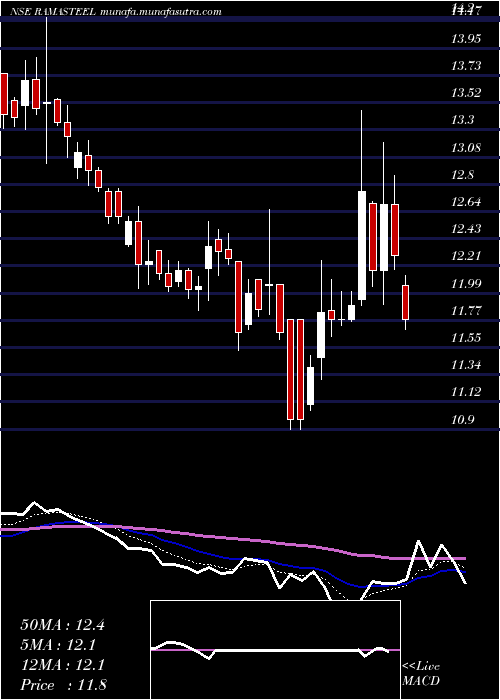Click the 13.95 price axis label
This screenshot has height=700, width=500.
(467, 38)
